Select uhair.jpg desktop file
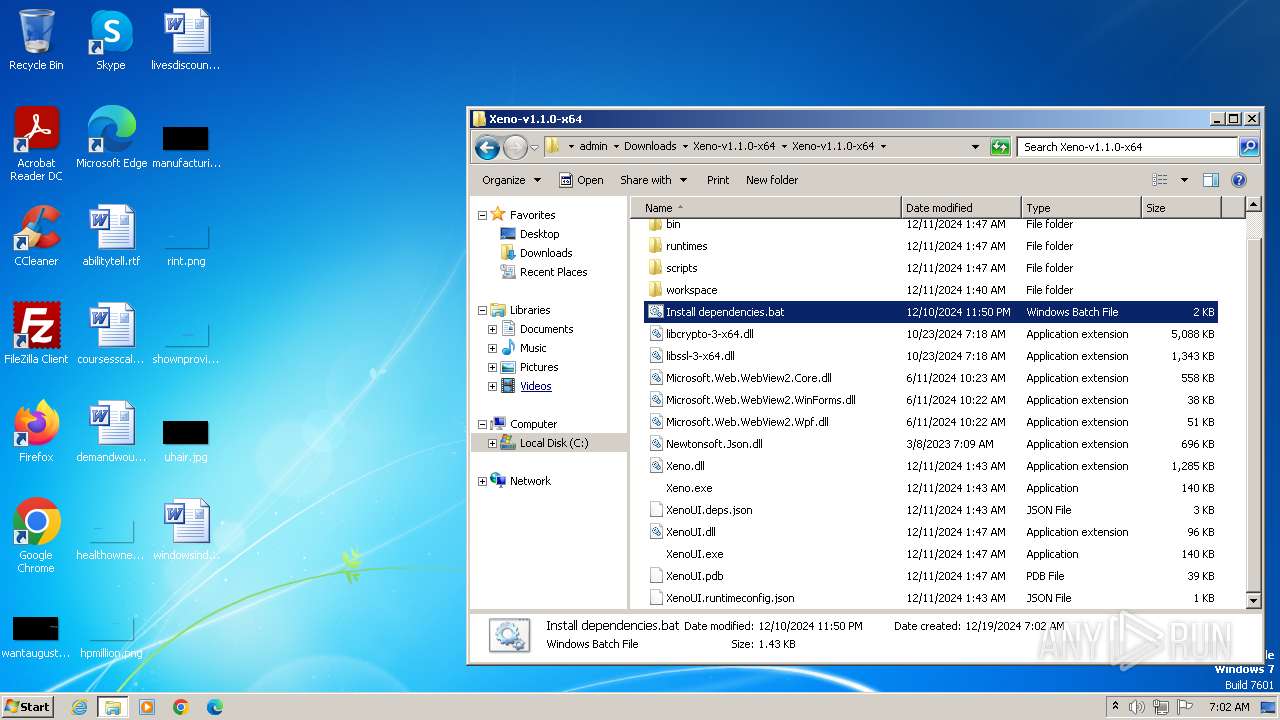This screenshot has height=720, width=1280. coord(186,439)
